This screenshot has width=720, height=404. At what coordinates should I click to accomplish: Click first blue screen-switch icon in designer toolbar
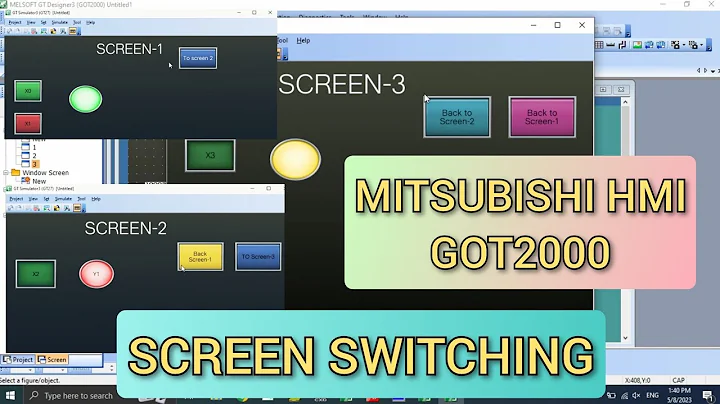pyautogui.click(x=649, y=45)
